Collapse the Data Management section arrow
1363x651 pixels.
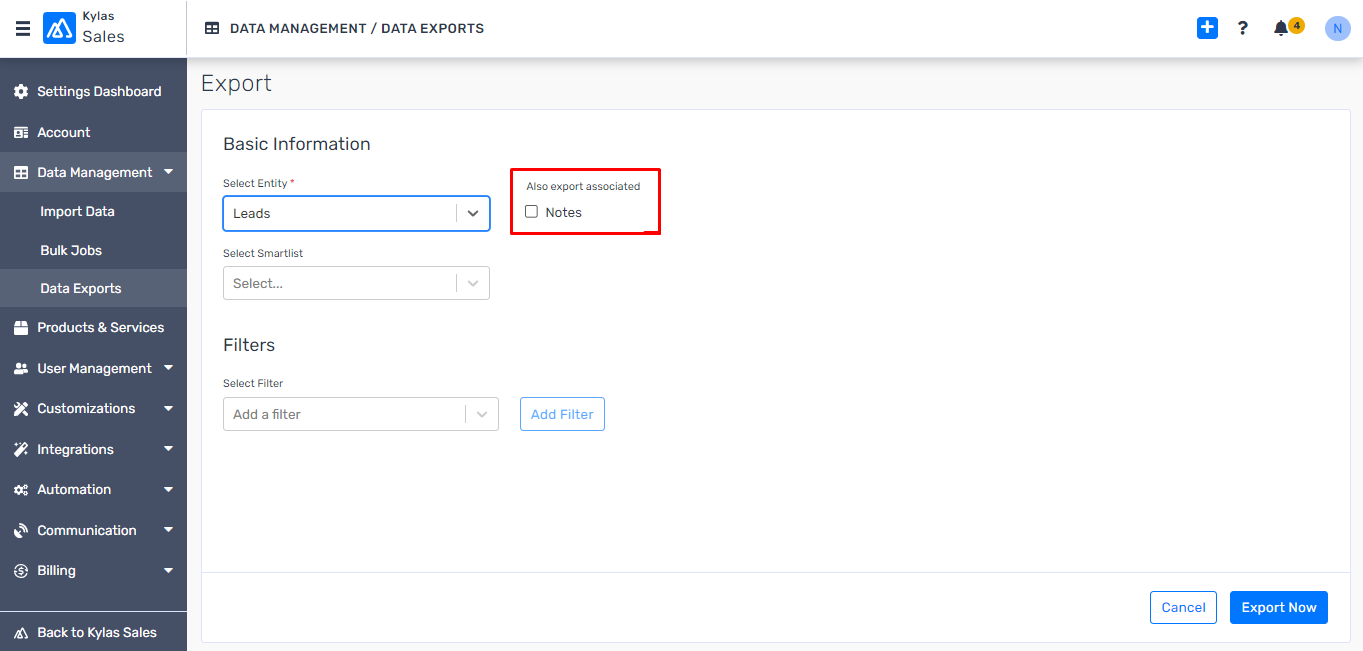168,172
